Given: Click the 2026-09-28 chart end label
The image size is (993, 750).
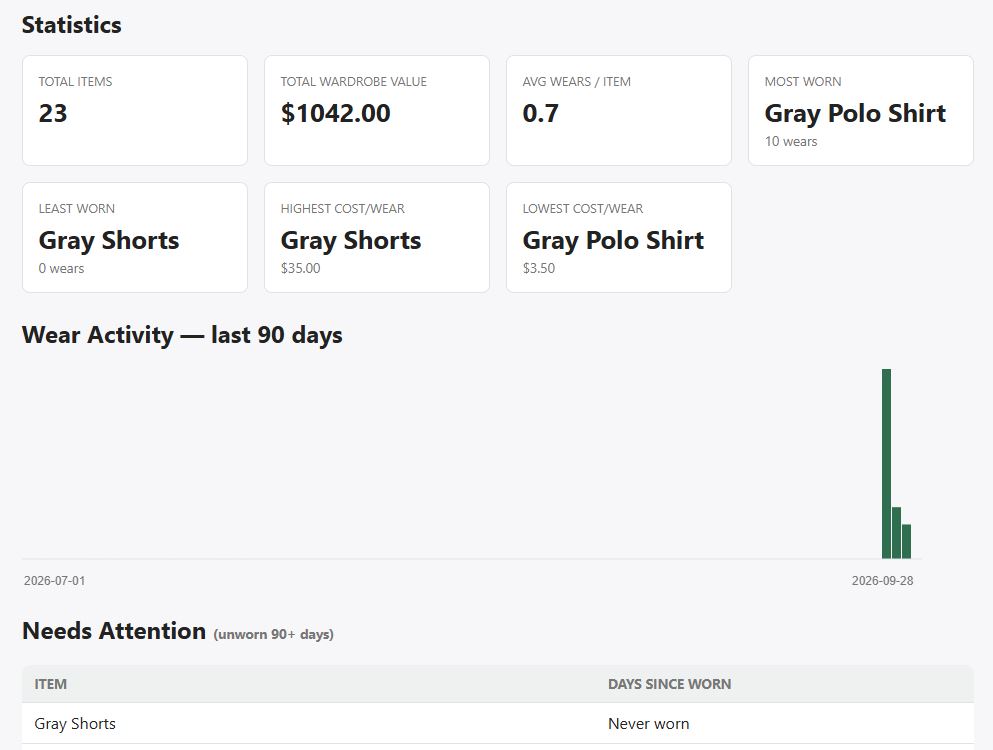Looking at the screenshot, I should pyautogui.click(x=882, y=581).
